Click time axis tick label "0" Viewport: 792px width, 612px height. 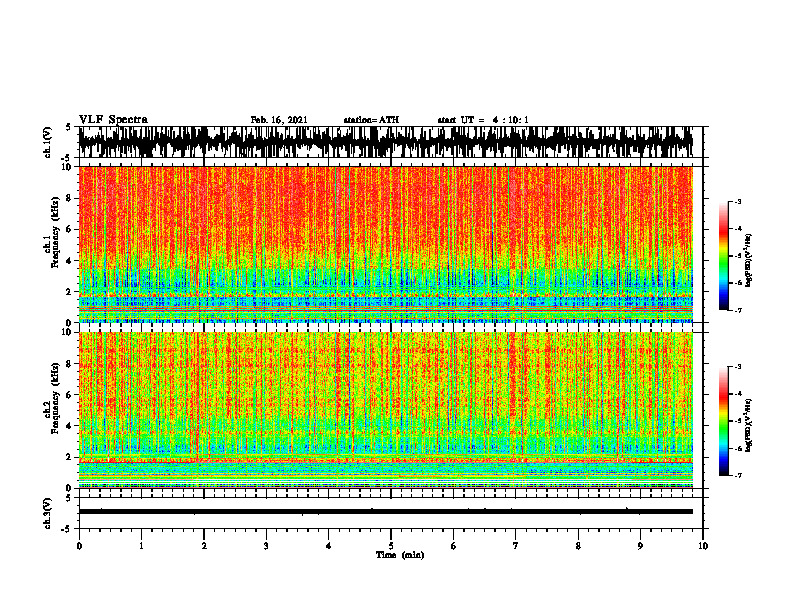[79, 546]
